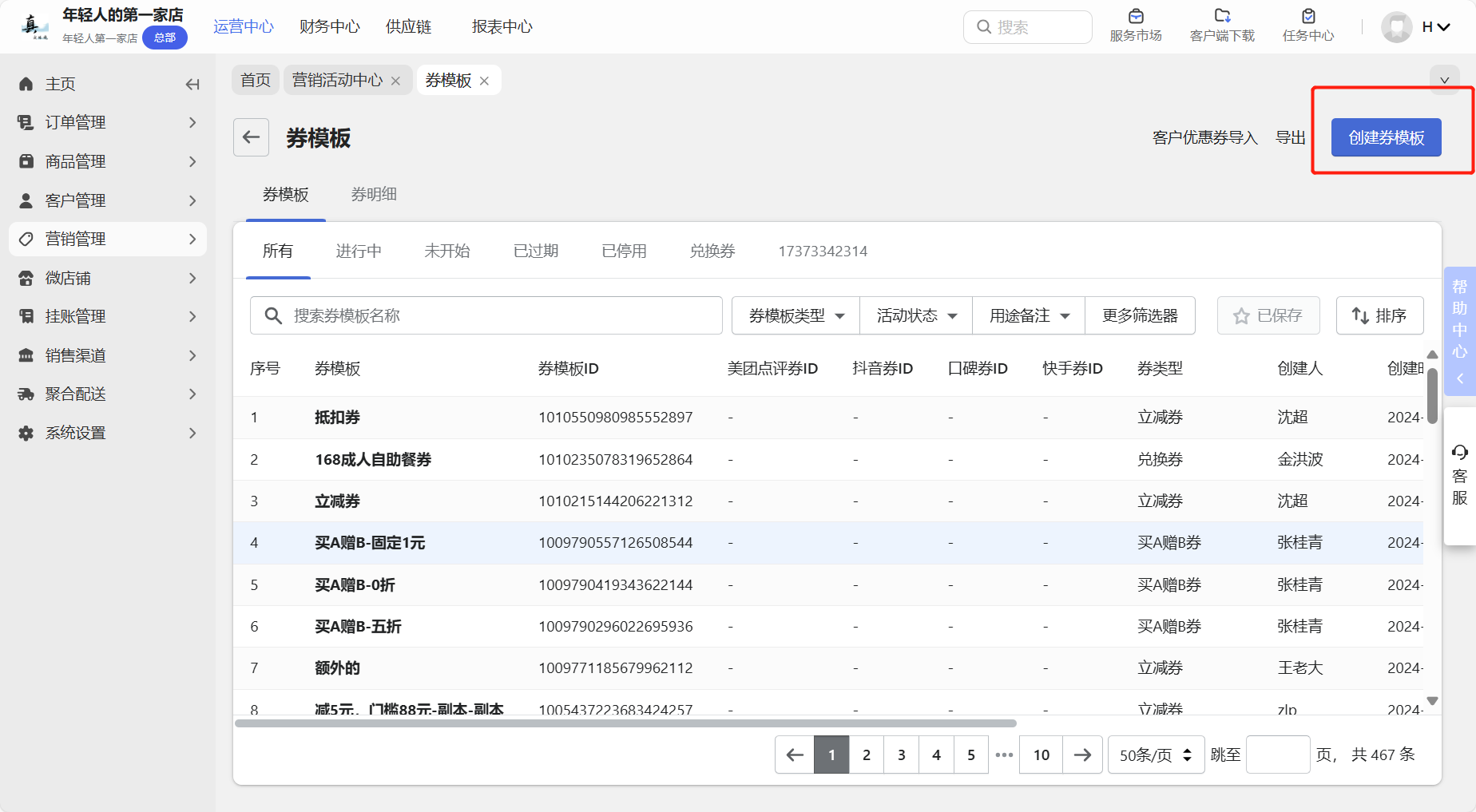Image resolution: width=1476 pixels, height=812 pixels.
Task: Switch to the 券明细 tab
Action: click(x=374, y=195)
